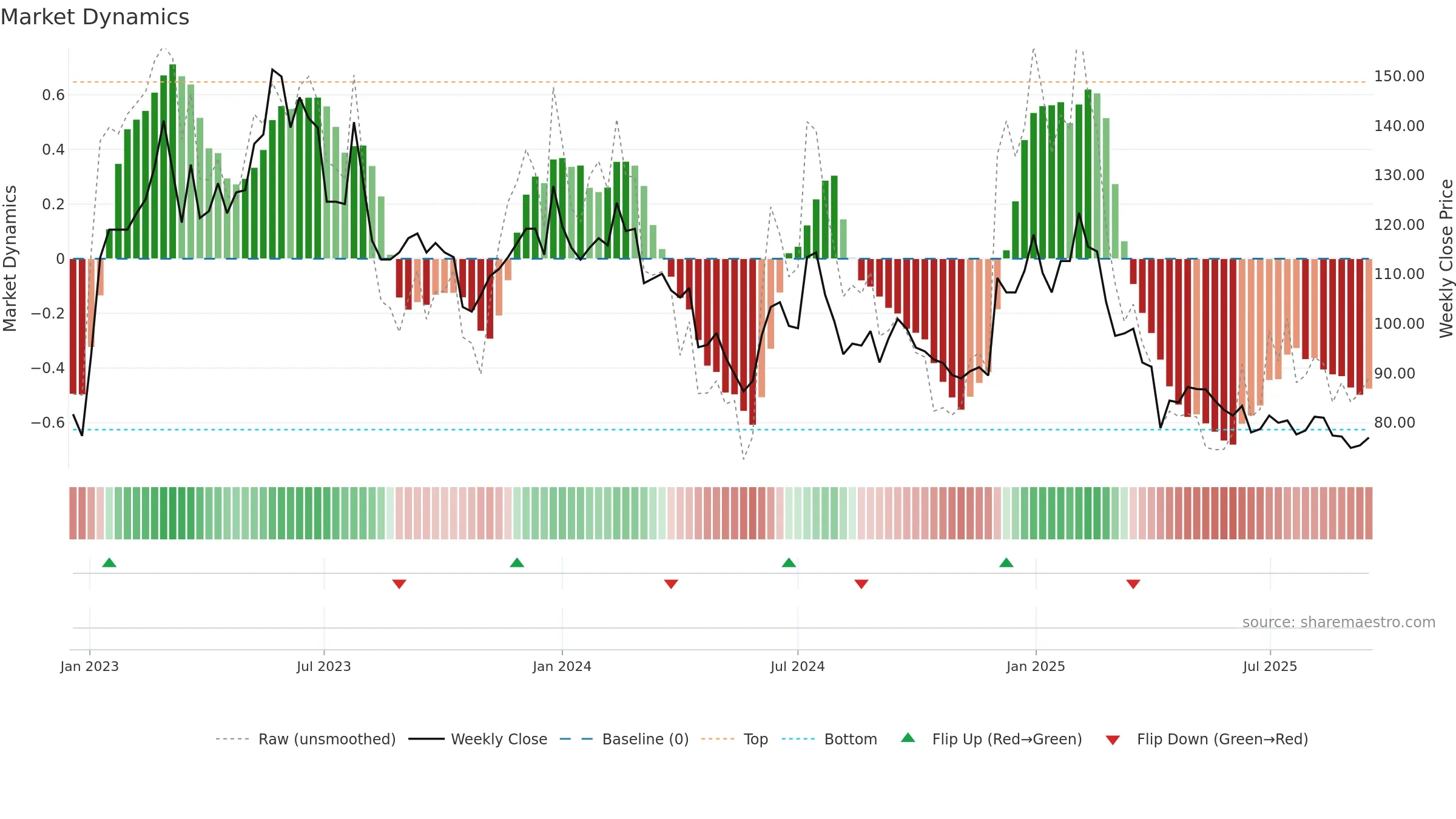This screenshot has width=1456, height=819.
Task: Click the −0.4 left-axis label
Action: pos(48,368)
